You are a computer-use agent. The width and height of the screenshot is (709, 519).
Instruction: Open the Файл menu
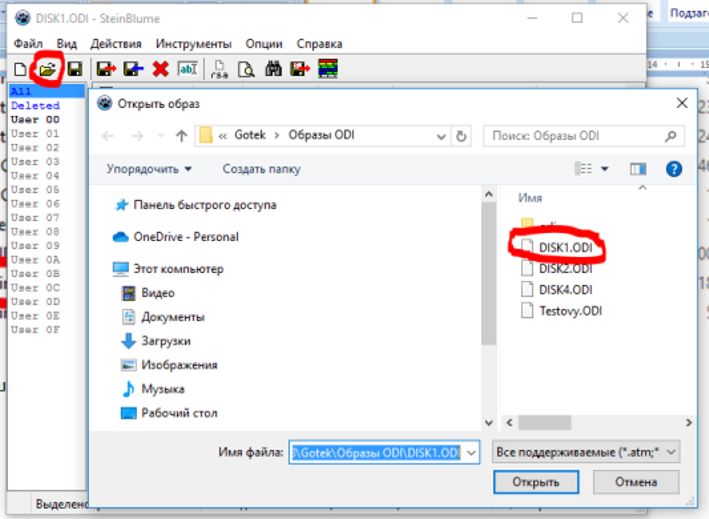[28, 44]
